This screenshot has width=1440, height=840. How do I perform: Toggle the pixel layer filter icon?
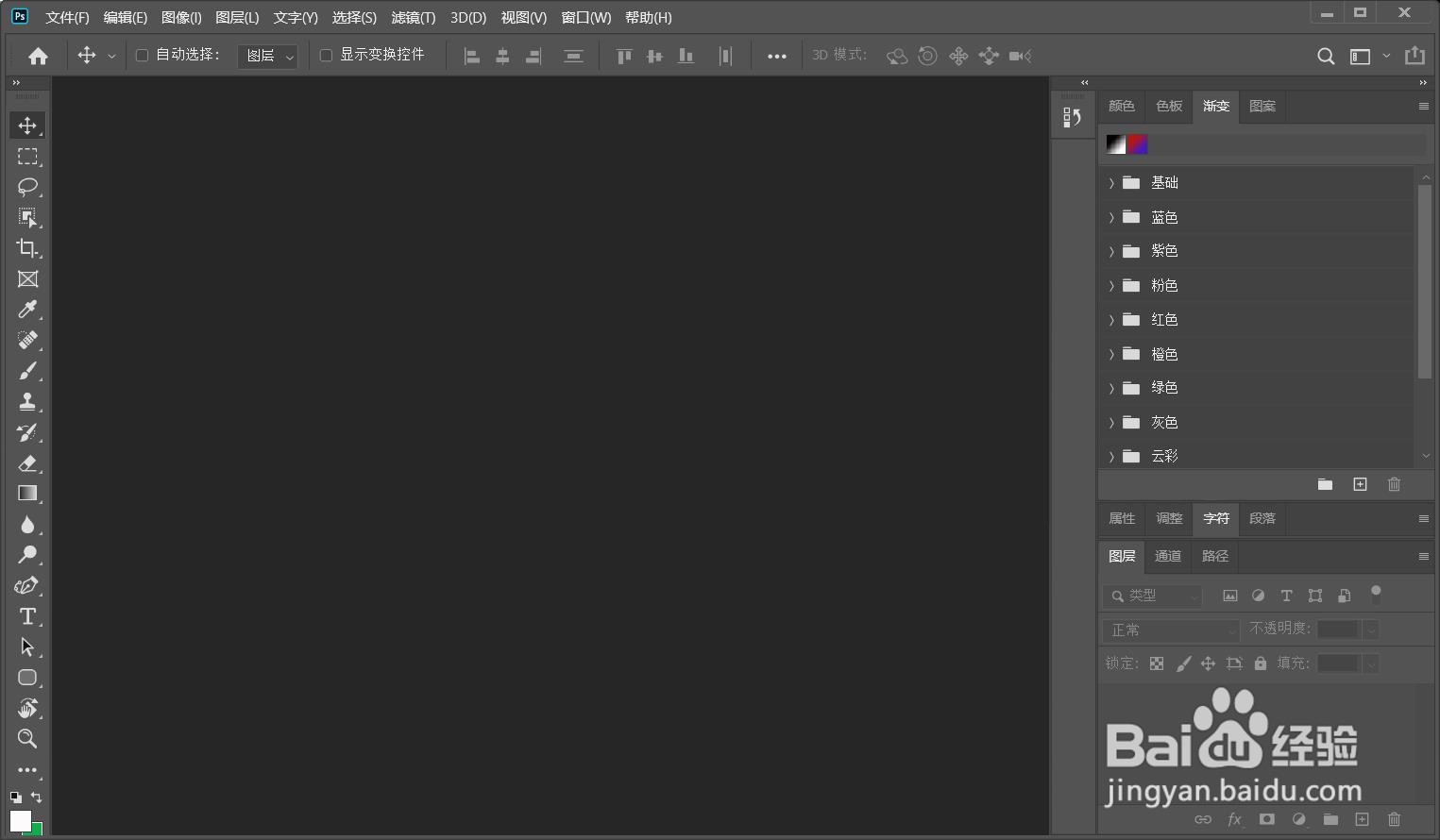[1229, 596]
